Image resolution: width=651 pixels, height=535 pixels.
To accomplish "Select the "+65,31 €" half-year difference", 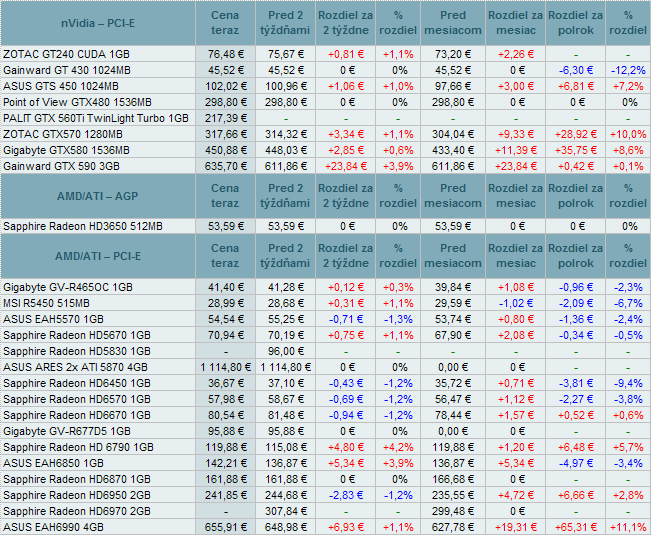I will (x=576, y=528).
